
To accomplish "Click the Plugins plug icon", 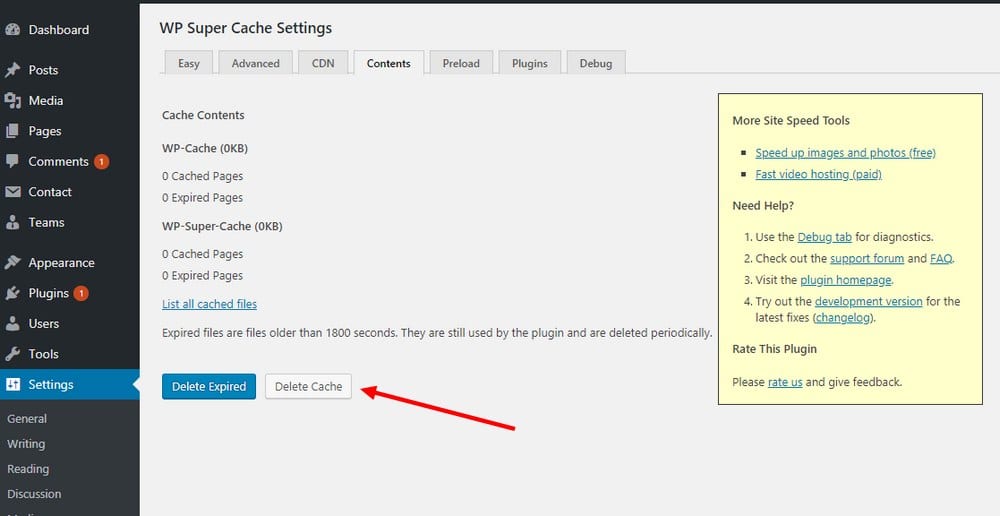I will 13,293.
